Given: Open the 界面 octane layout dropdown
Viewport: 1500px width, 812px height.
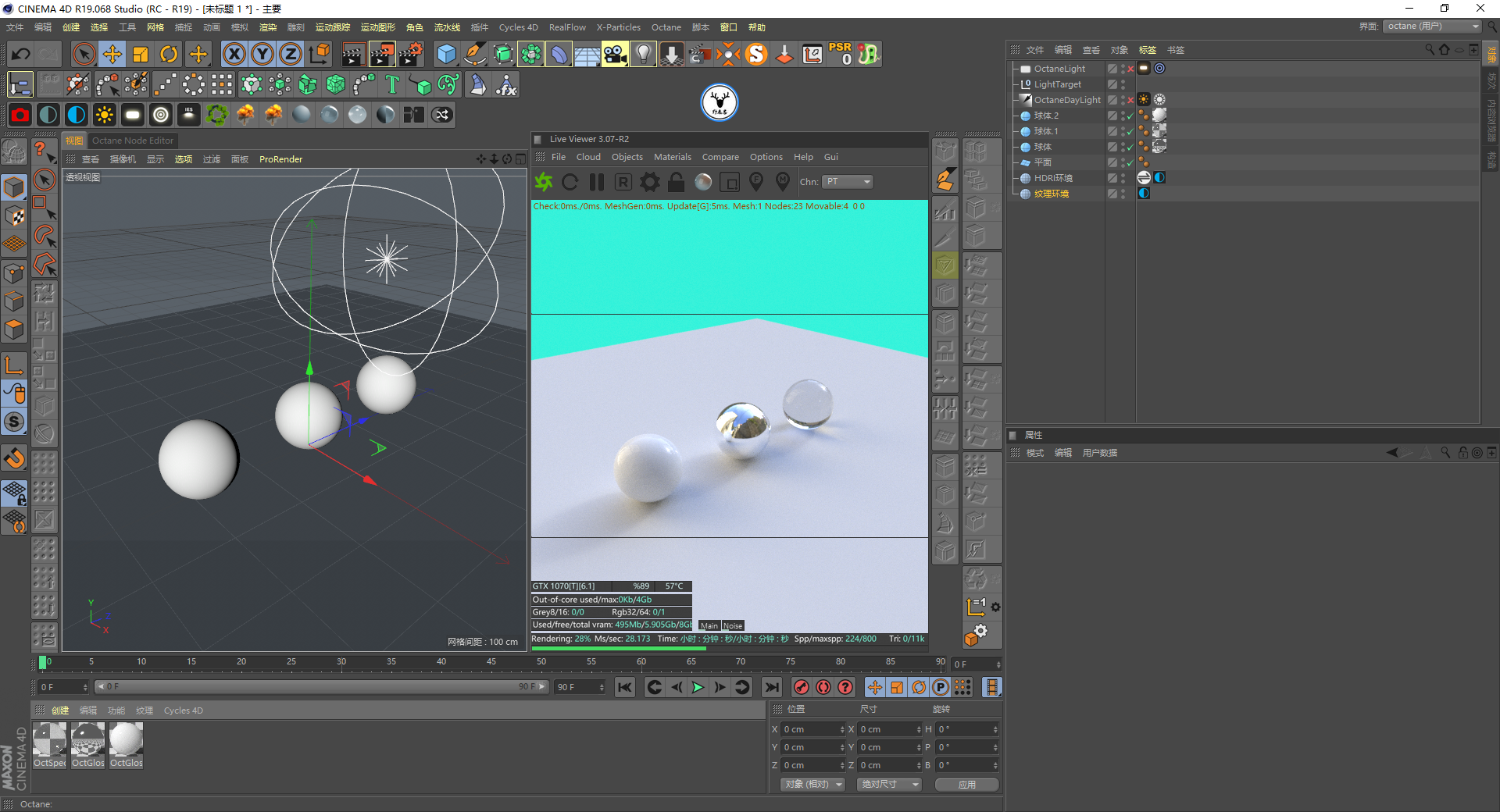Looking at the screenshot, I should (1432, 27).
